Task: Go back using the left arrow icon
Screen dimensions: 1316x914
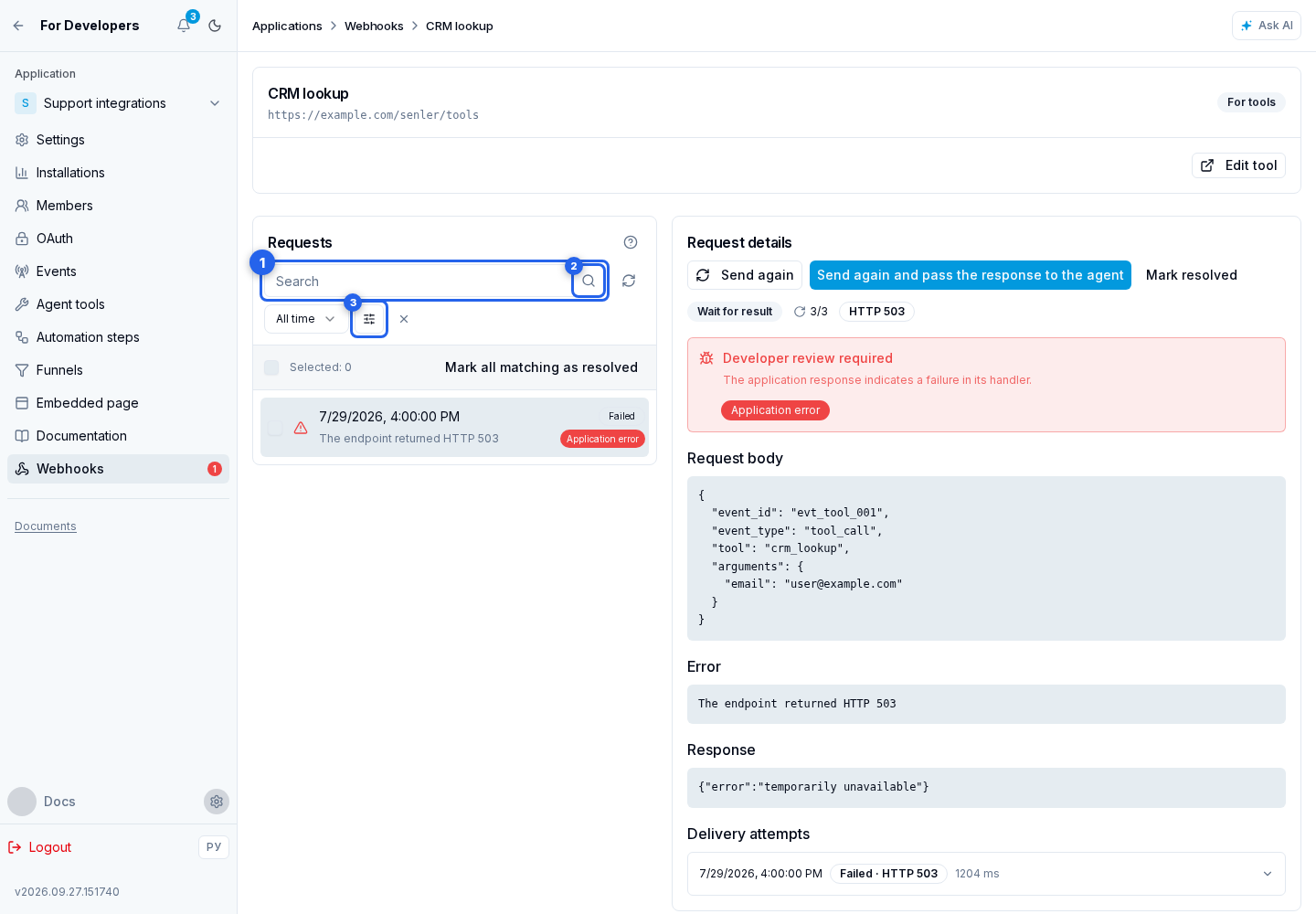Action: tap(18, 26)
